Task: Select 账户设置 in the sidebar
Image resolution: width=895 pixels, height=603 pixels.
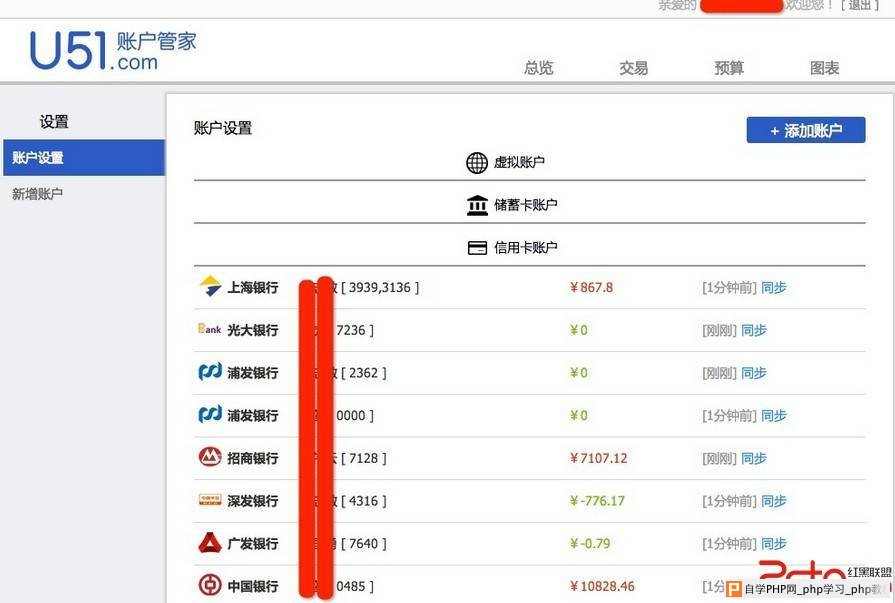Action: click(x=84, y=158)
